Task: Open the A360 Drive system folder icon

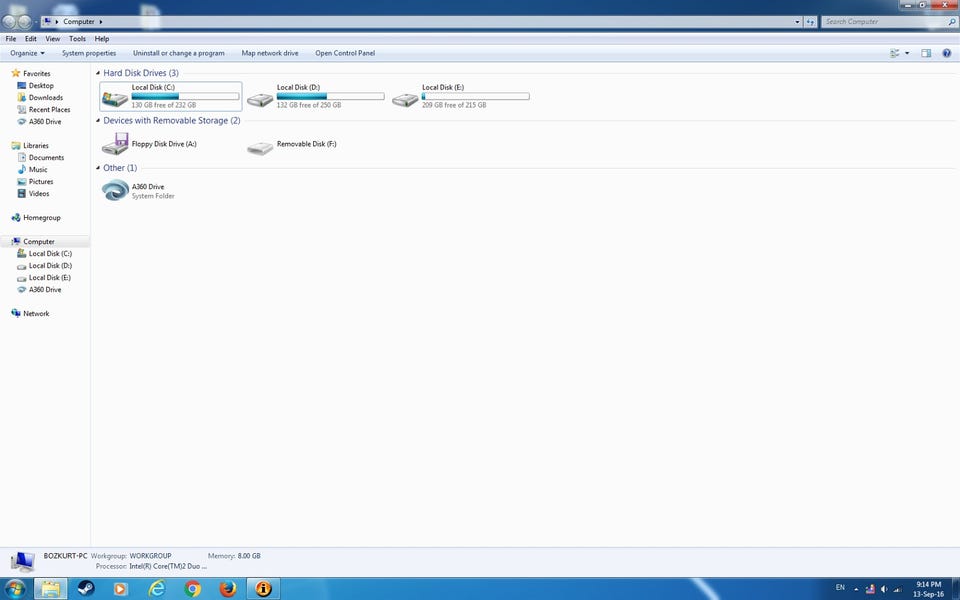Action: coord(114,190)
